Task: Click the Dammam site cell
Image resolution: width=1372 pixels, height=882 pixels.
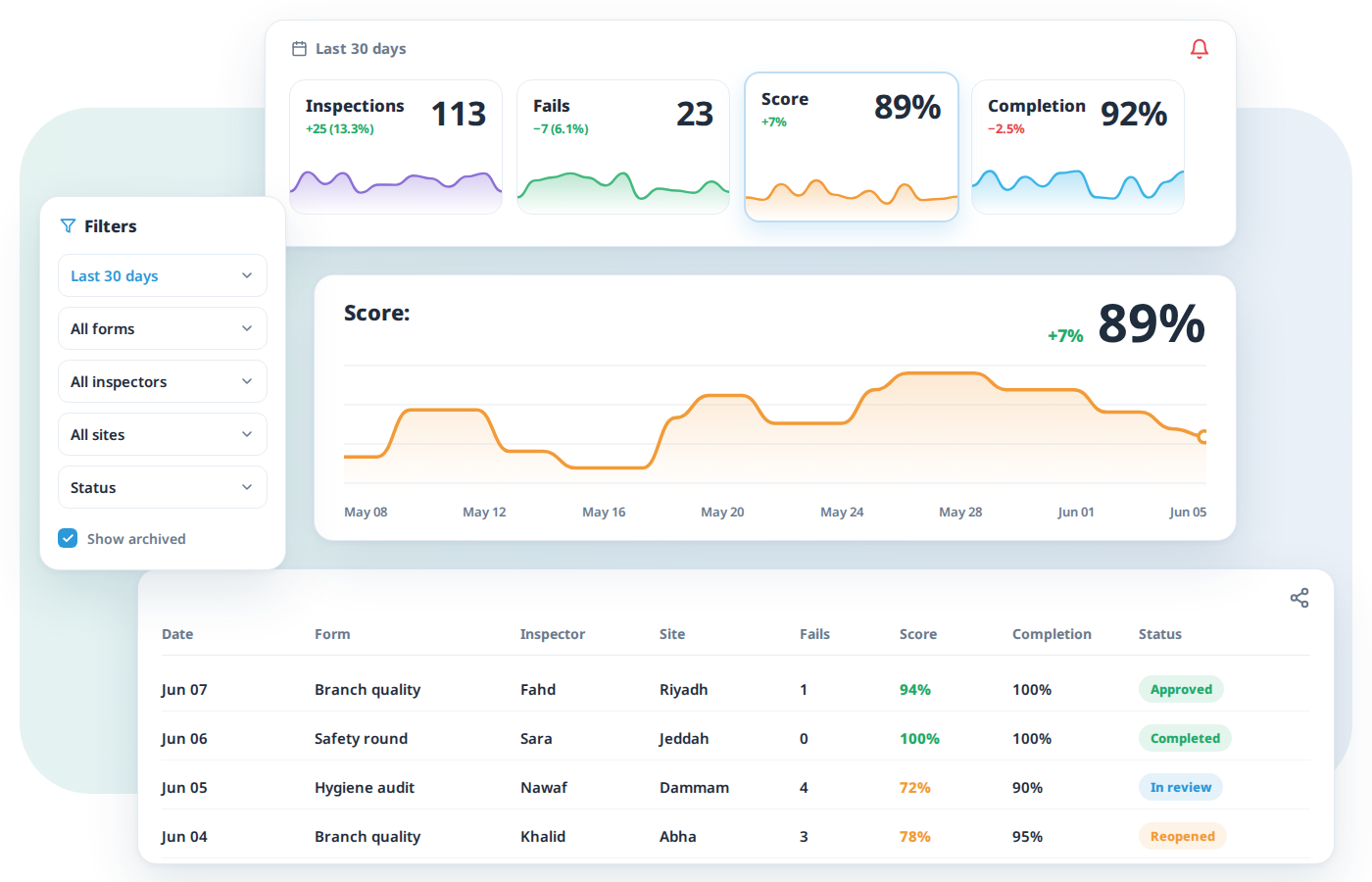Action: coord(694,788)
